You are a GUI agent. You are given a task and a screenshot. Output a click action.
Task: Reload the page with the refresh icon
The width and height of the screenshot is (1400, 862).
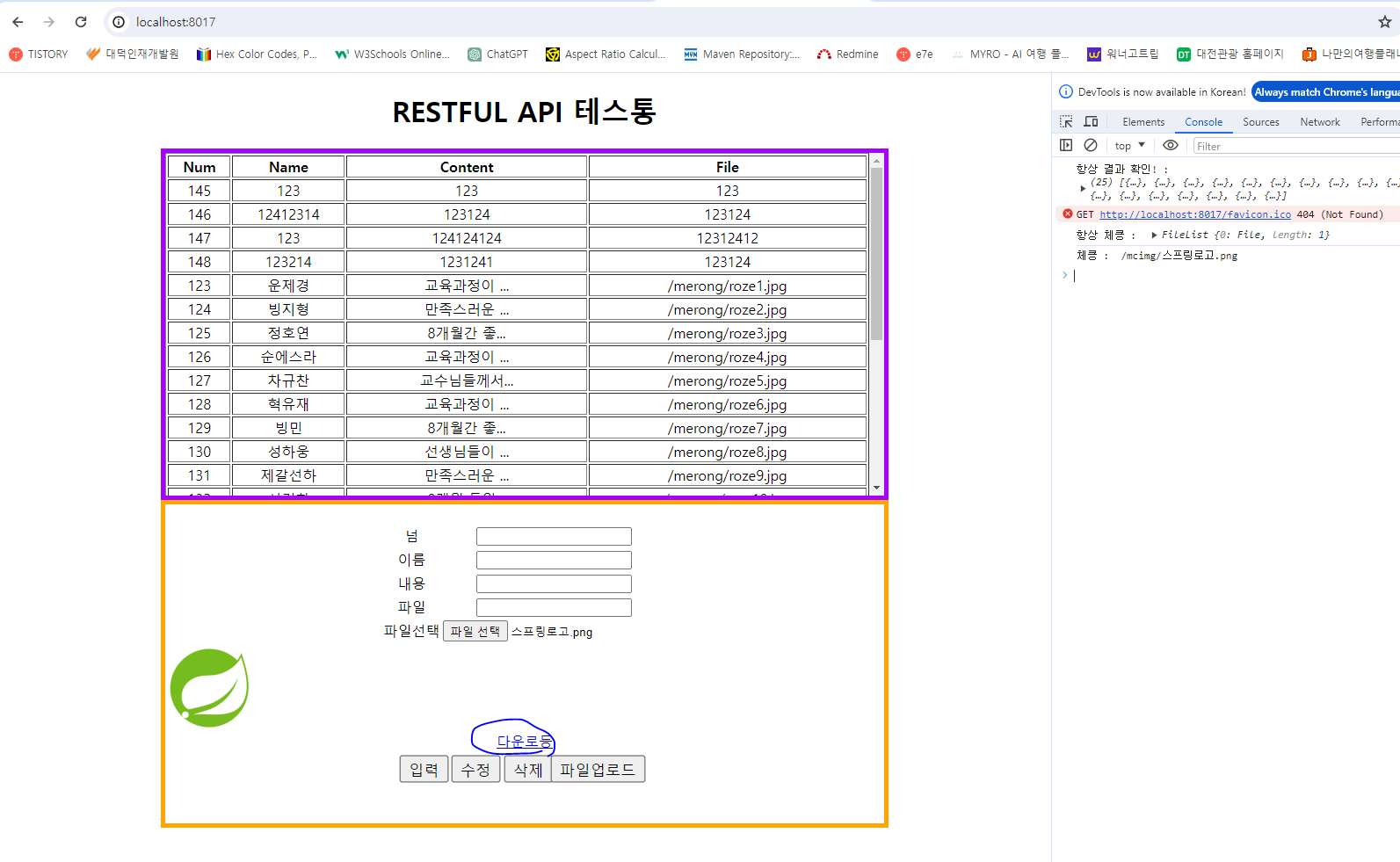pyautogui.click(x=81, y=22)
